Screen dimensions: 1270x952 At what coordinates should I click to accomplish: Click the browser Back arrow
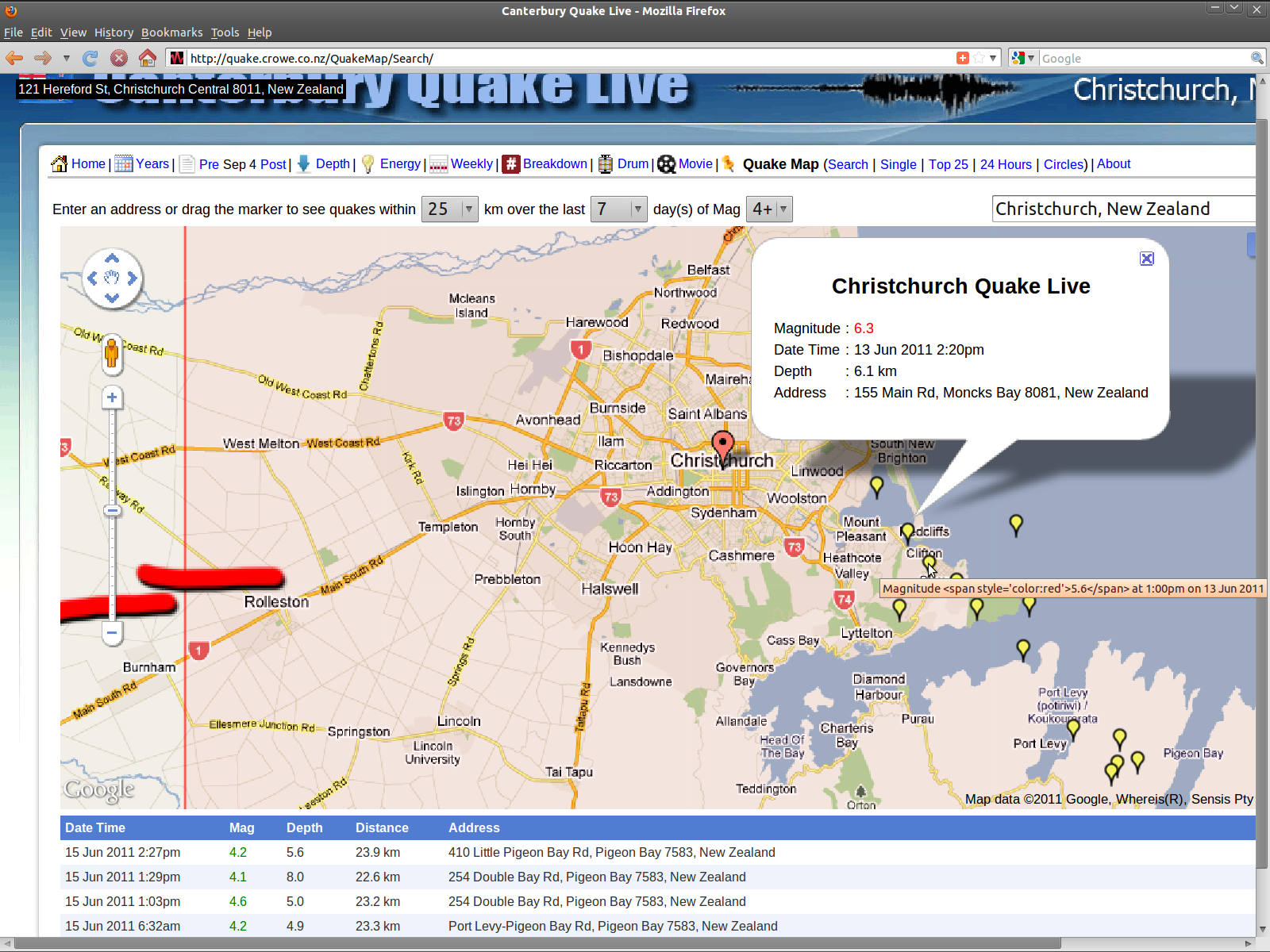(x=14, y=58)
